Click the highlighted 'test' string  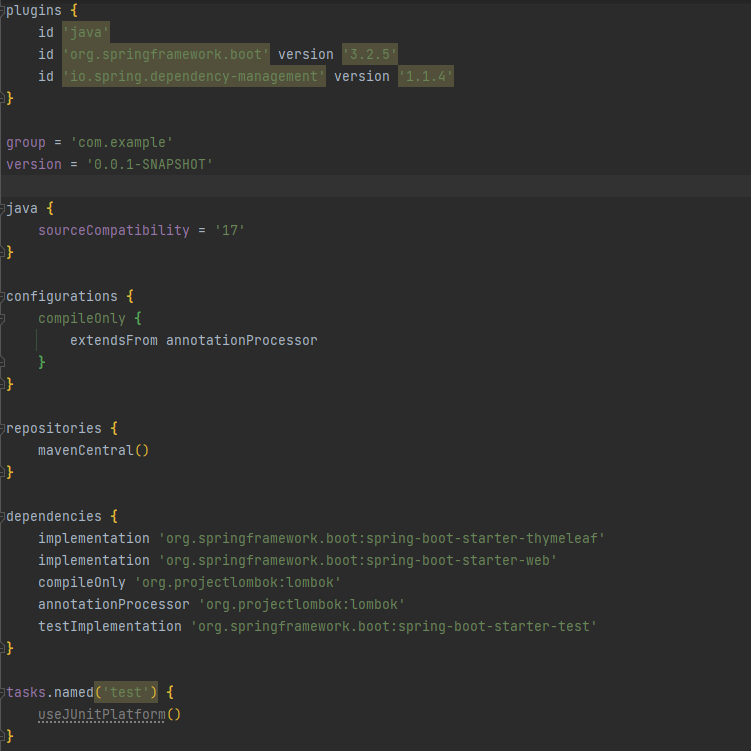coord(126,692)
